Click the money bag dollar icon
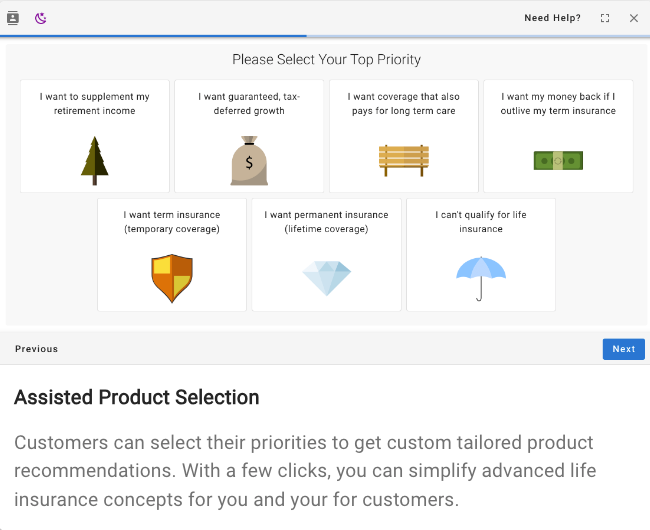 pos(249,161)
